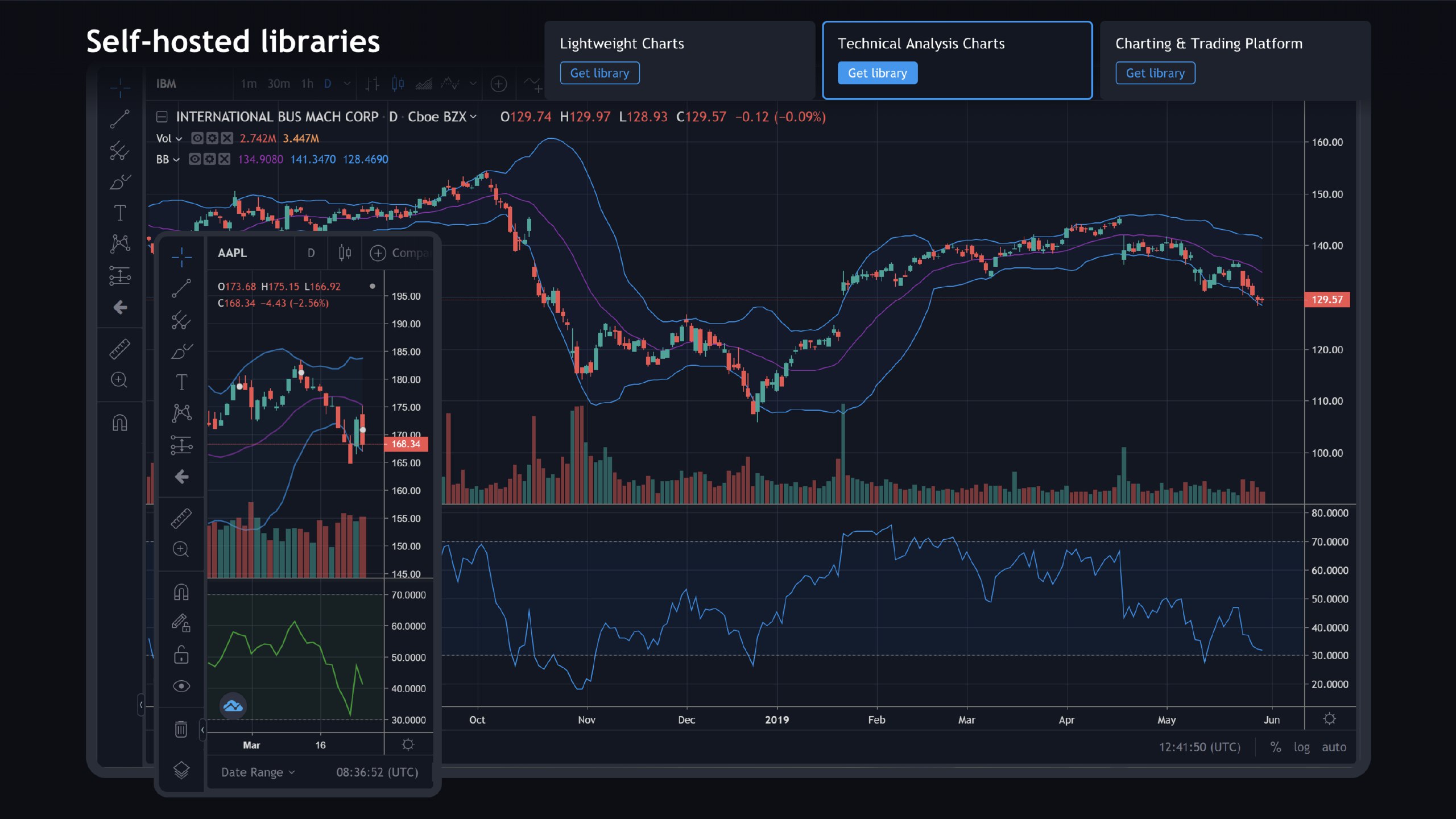The image size is (1456, 819).
Task: Switch to 1m interval
Action: pos(249,84)
